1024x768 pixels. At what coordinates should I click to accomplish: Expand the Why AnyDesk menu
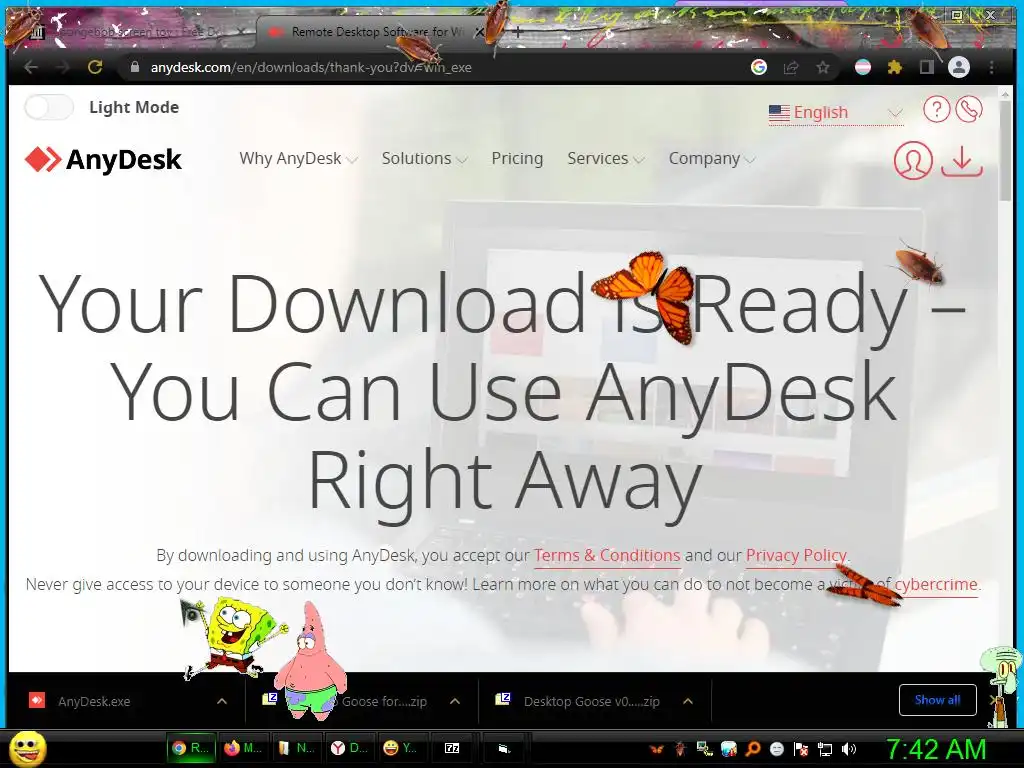tap(298, 159)
